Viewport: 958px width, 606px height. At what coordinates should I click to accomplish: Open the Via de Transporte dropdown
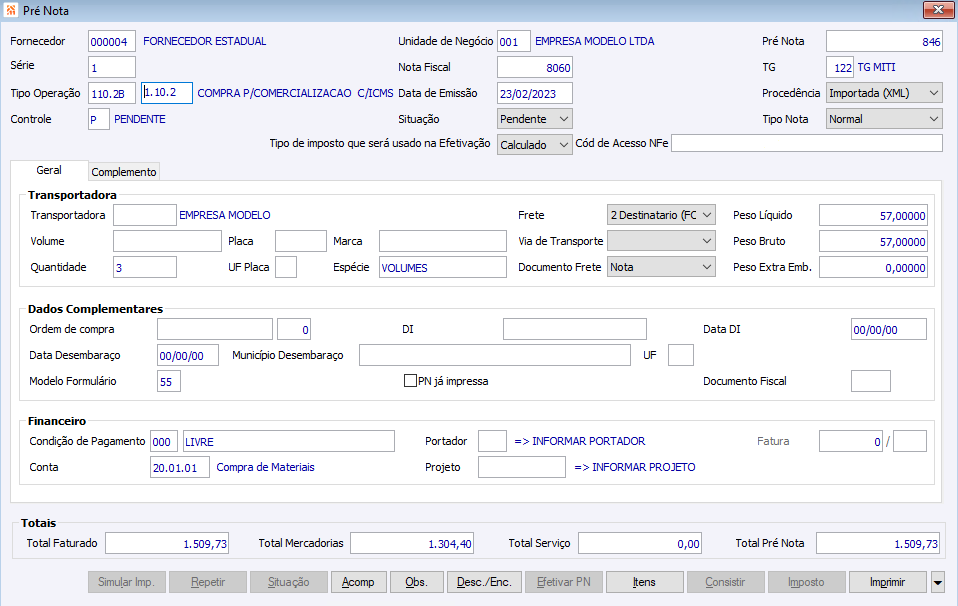662,241
